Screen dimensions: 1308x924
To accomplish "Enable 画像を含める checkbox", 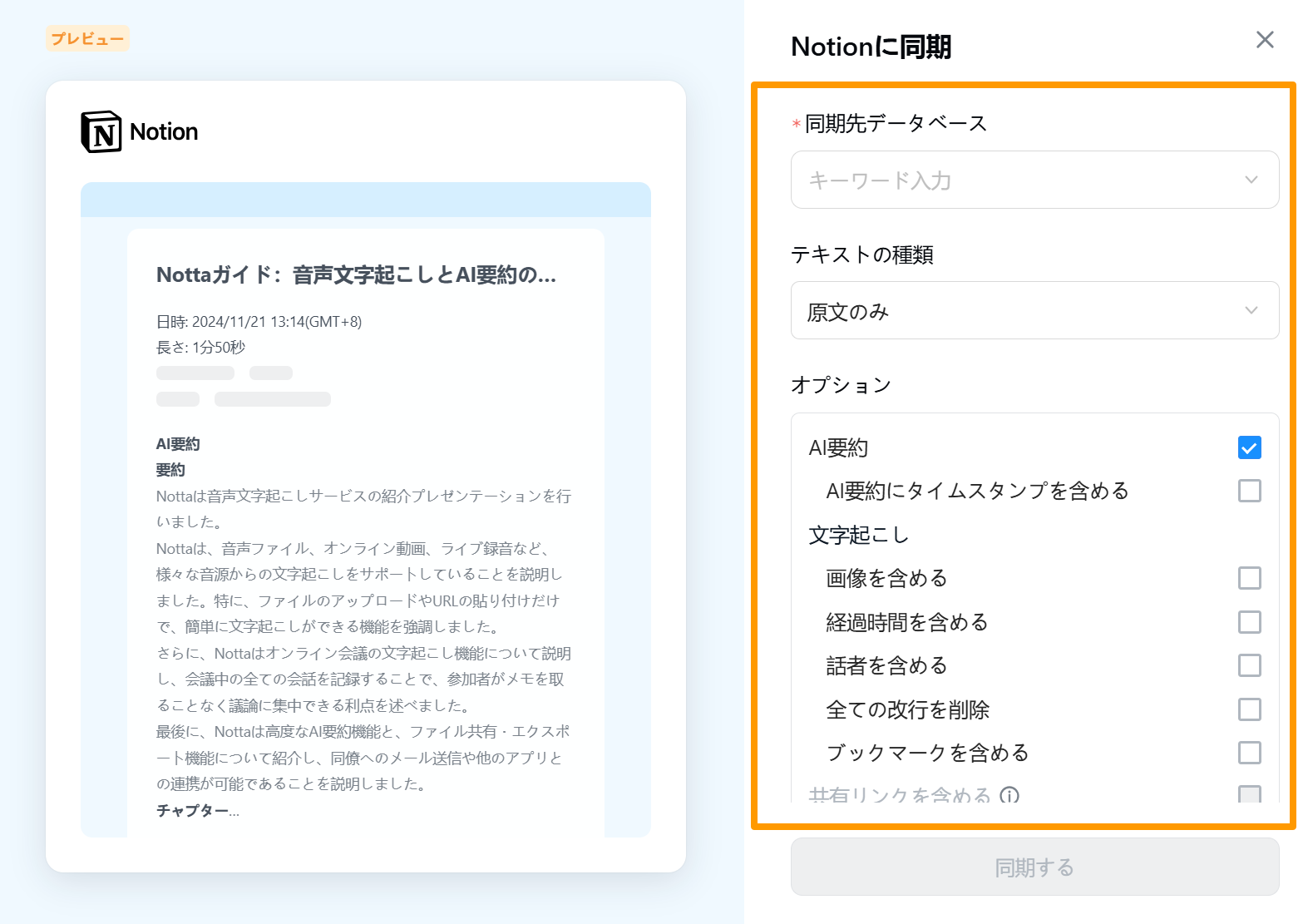I will (x=1249, y=578).
